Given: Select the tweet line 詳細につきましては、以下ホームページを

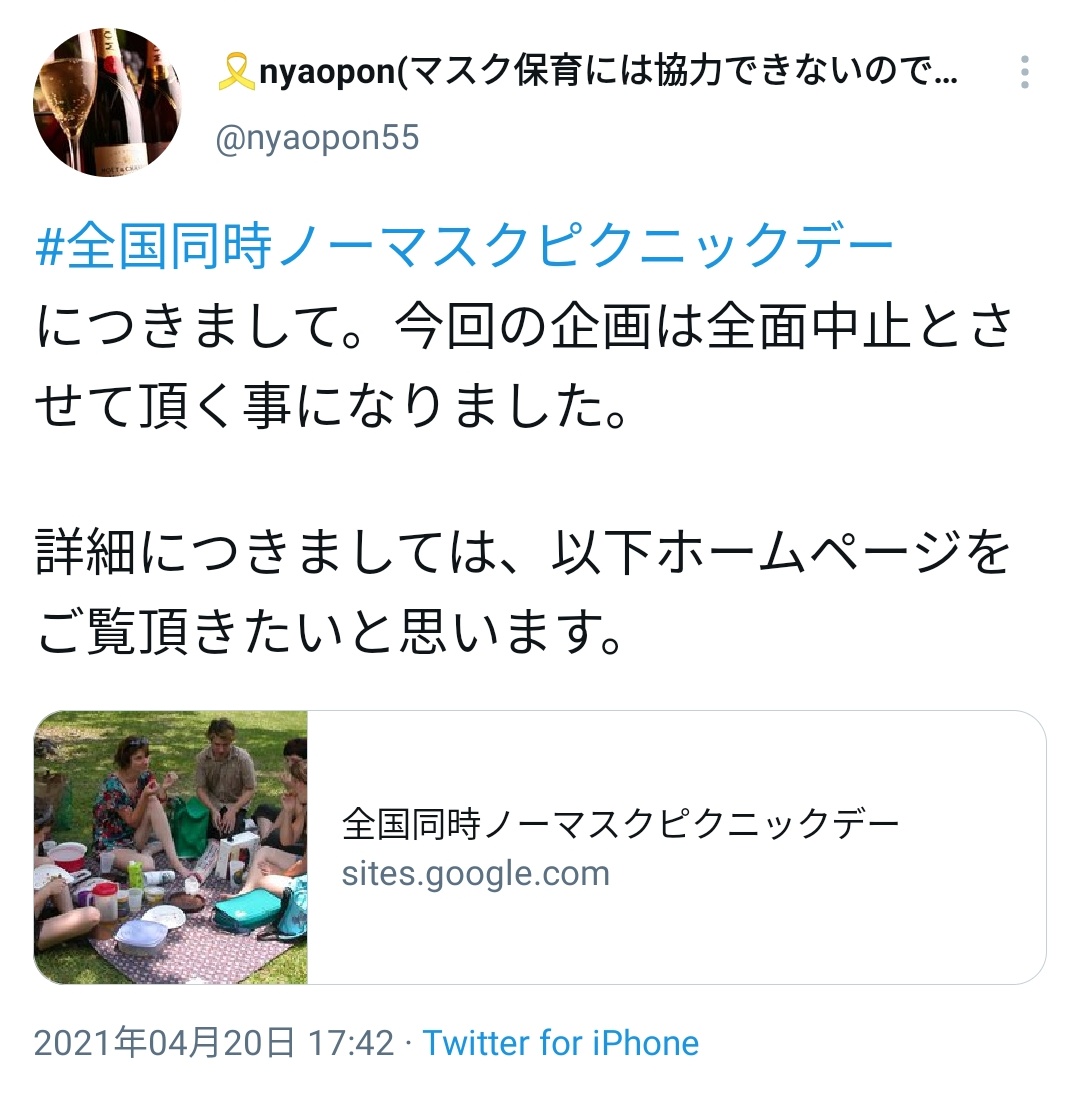Looking at the screenshot, I should (523, 552).
